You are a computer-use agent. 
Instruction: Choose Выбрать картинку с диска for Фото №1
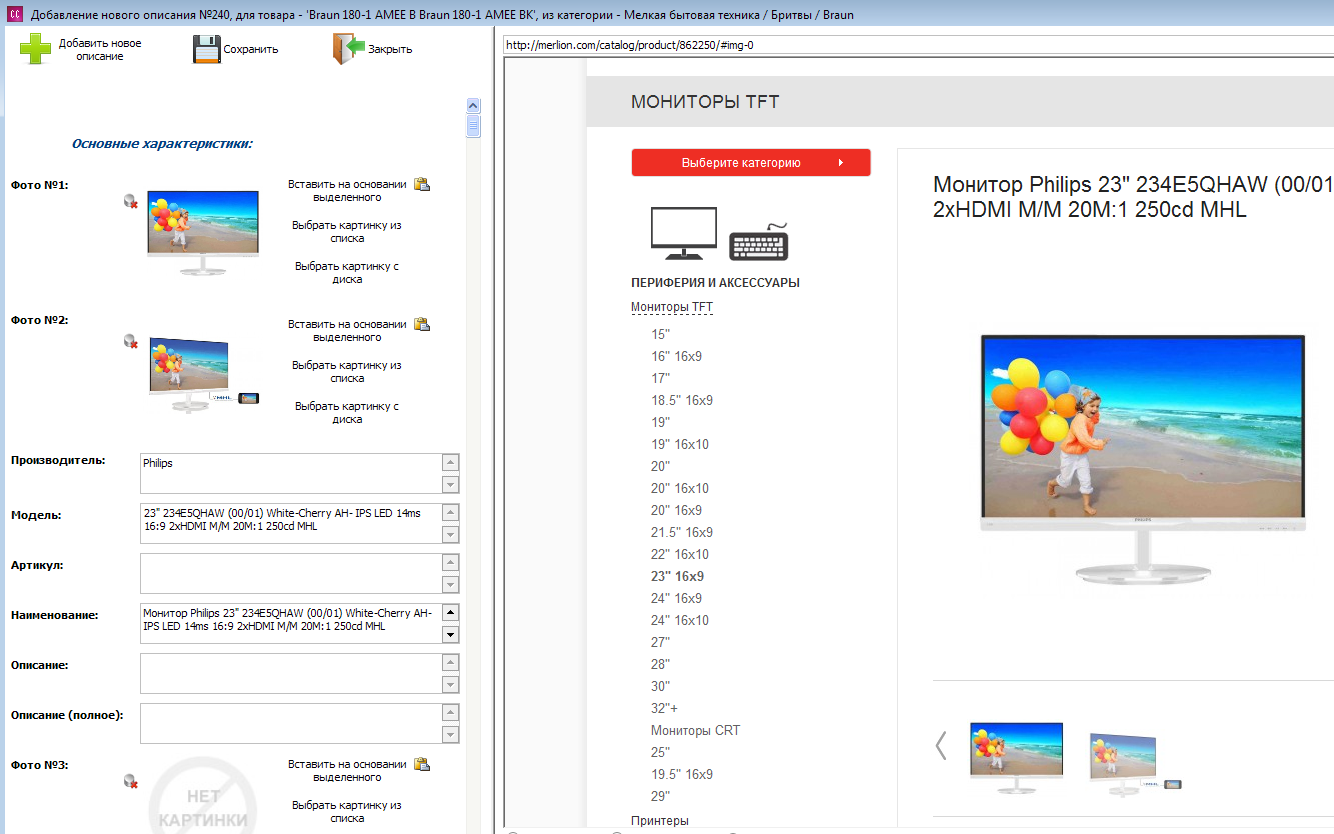(x=347, y=272)
